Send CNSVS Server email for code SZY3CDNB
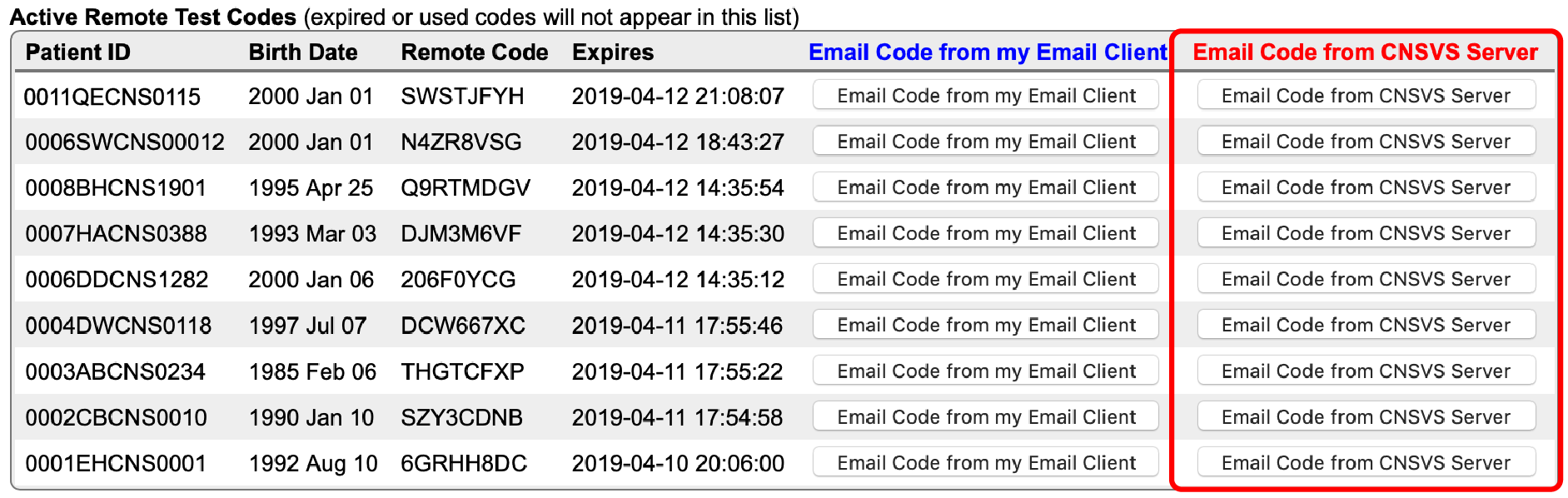This screenshot has height=498, width=1568. click(x=1366, y=416)
